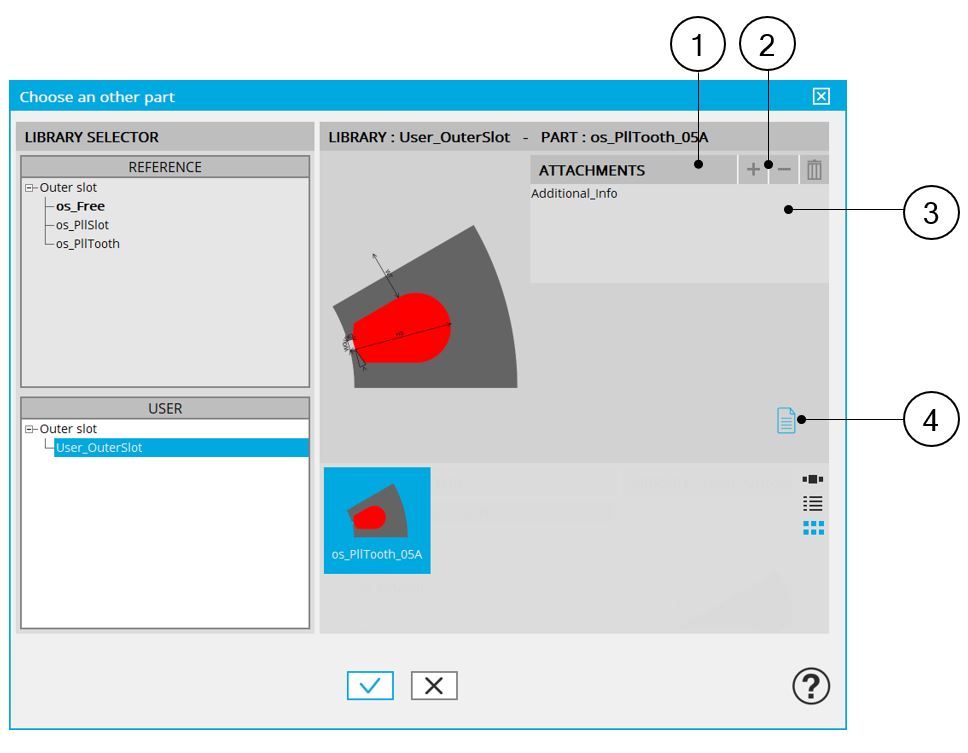Screen dimensions: 968x753
Task: Click the minus icon to remove attachment
Action: [784, 170]
